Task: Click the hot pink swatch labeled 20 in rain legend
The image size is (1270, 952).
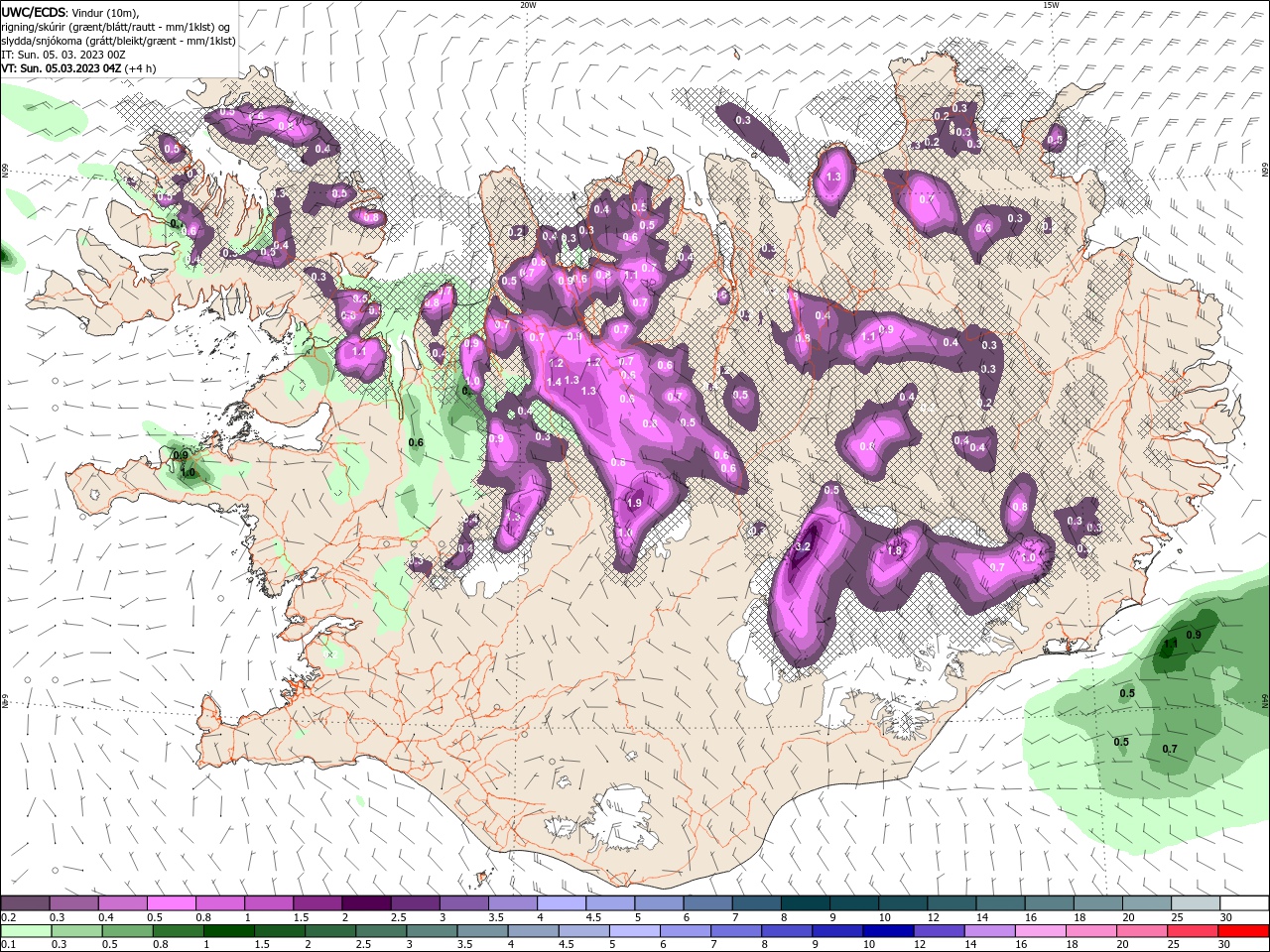Action: point(1142,931)
